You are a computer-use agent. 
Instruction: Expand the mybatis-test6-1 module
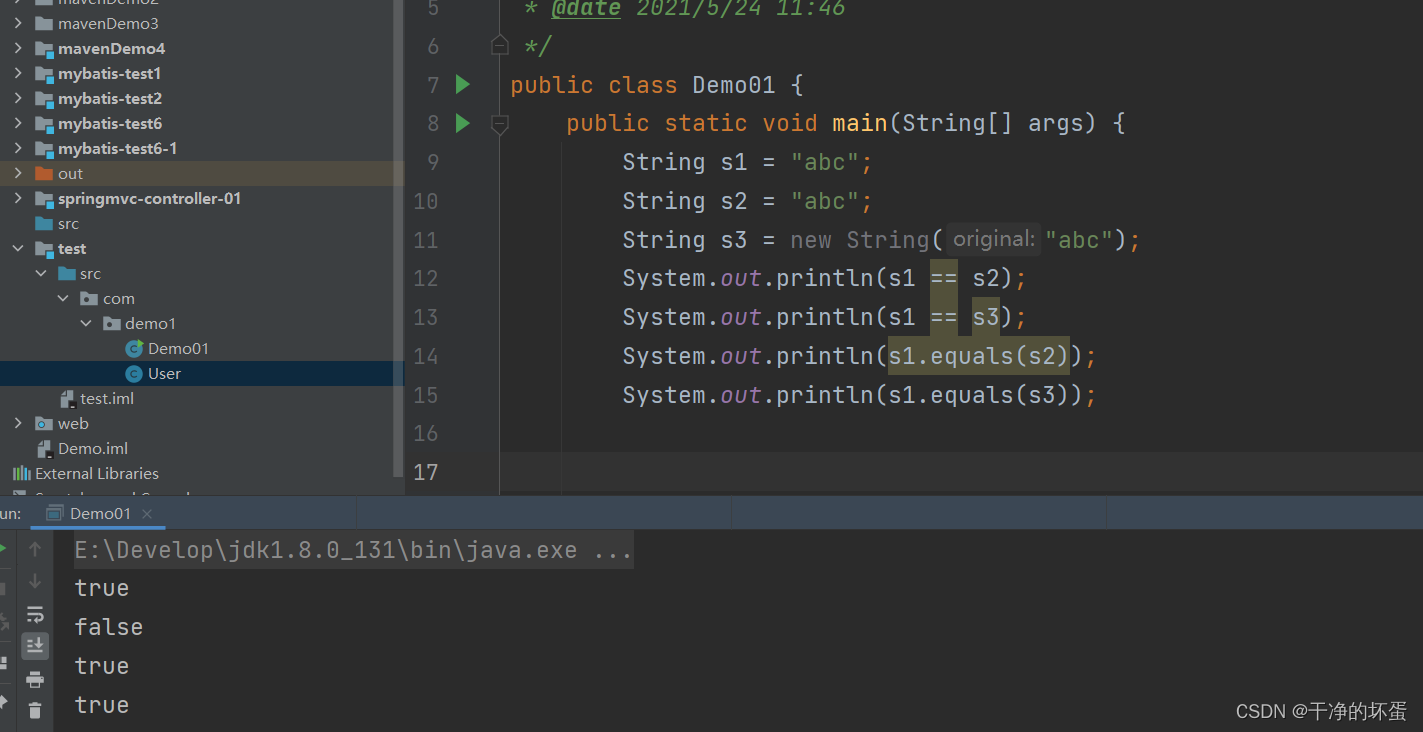click(18, 149)
